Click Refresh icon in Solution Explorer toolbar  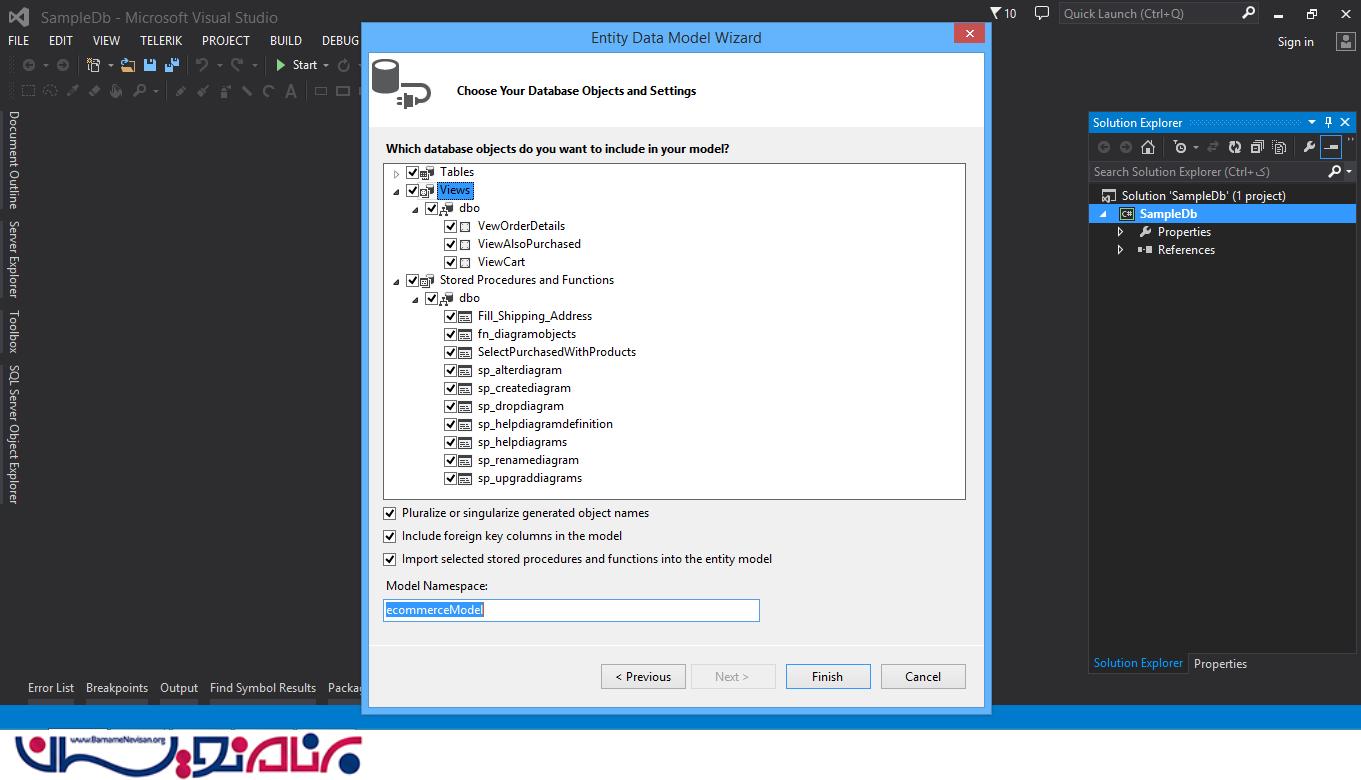1235,147
